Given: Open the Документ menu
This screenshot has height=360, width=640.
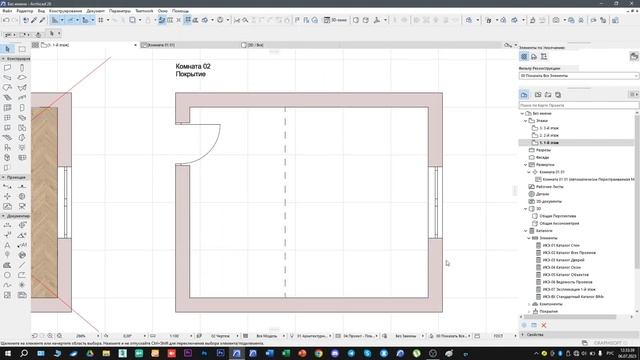Looking at the screenshot, I should 96,11.
